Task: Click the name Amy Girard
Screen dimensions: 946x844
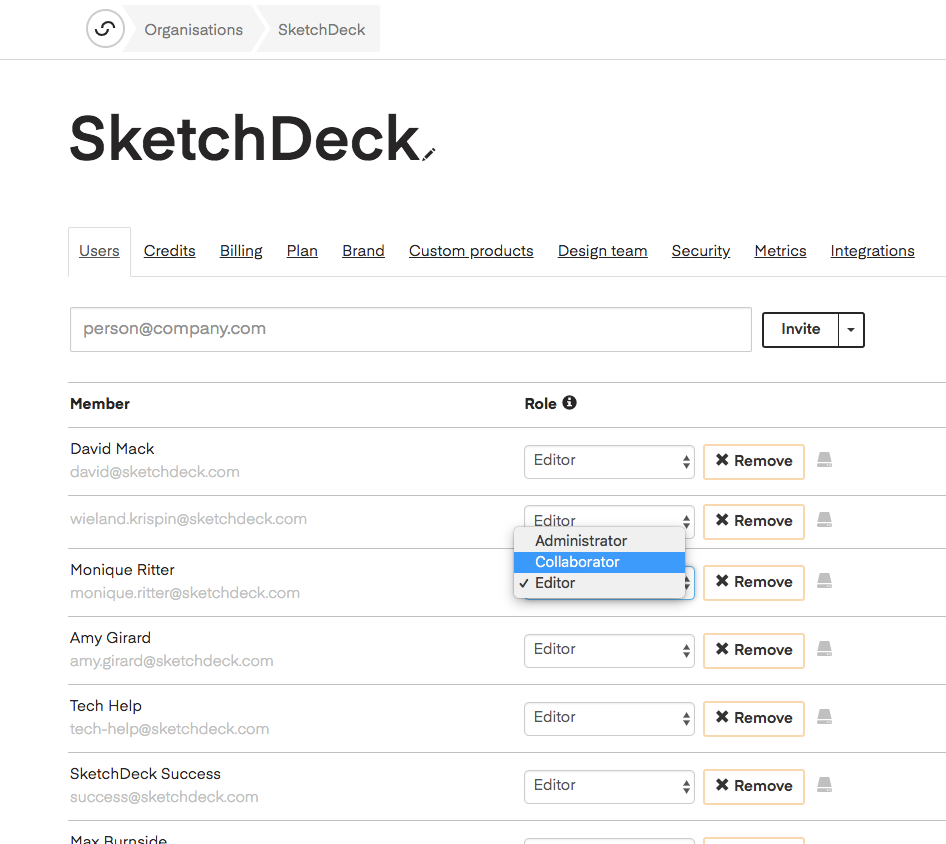Action: [110, 638]
